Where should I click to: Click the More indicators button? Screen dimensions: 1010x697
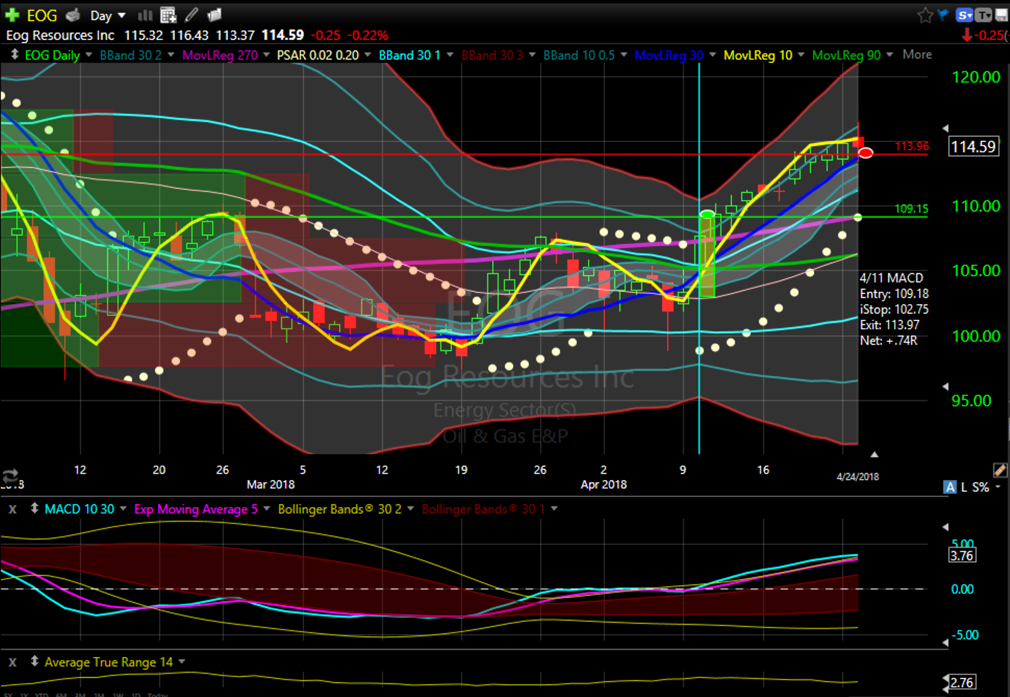(917, 55)
